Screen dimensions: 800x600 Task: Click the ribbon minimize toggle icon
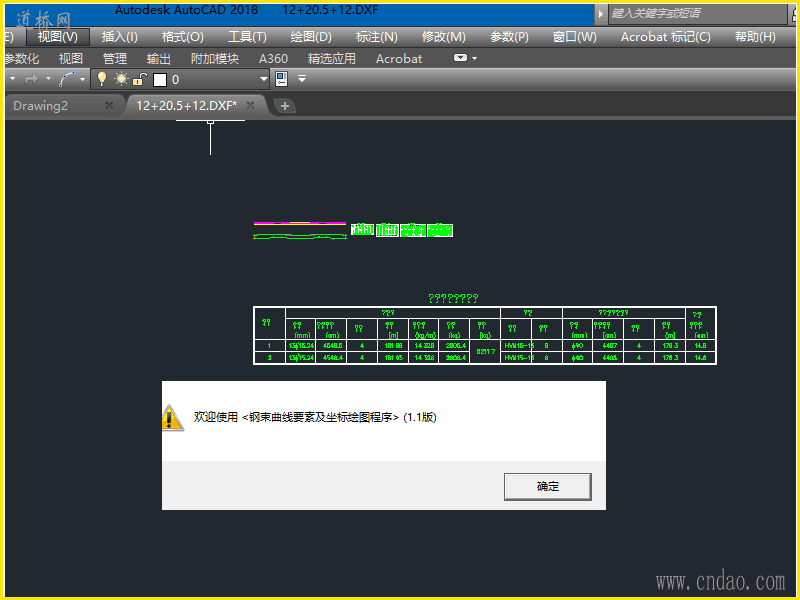coord(460,58)
